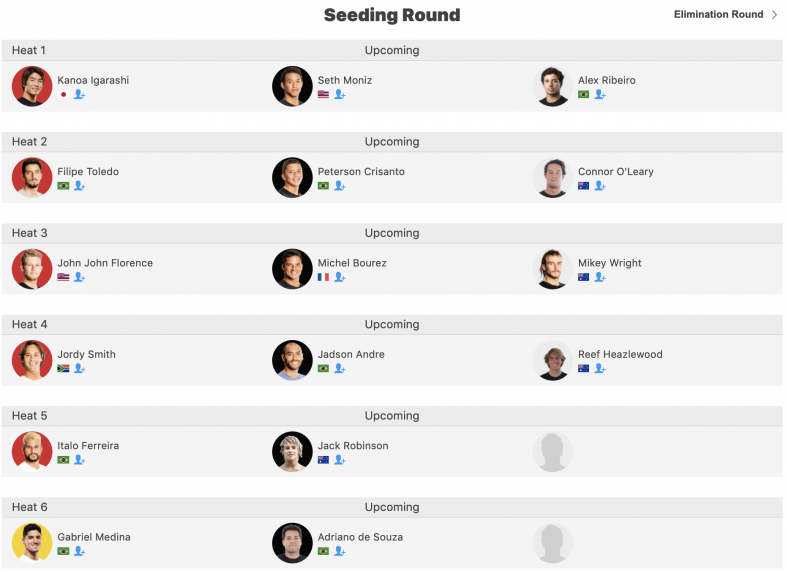
Task: Follow Michel Bourez using the add-user icon
Action: [339, 277]
